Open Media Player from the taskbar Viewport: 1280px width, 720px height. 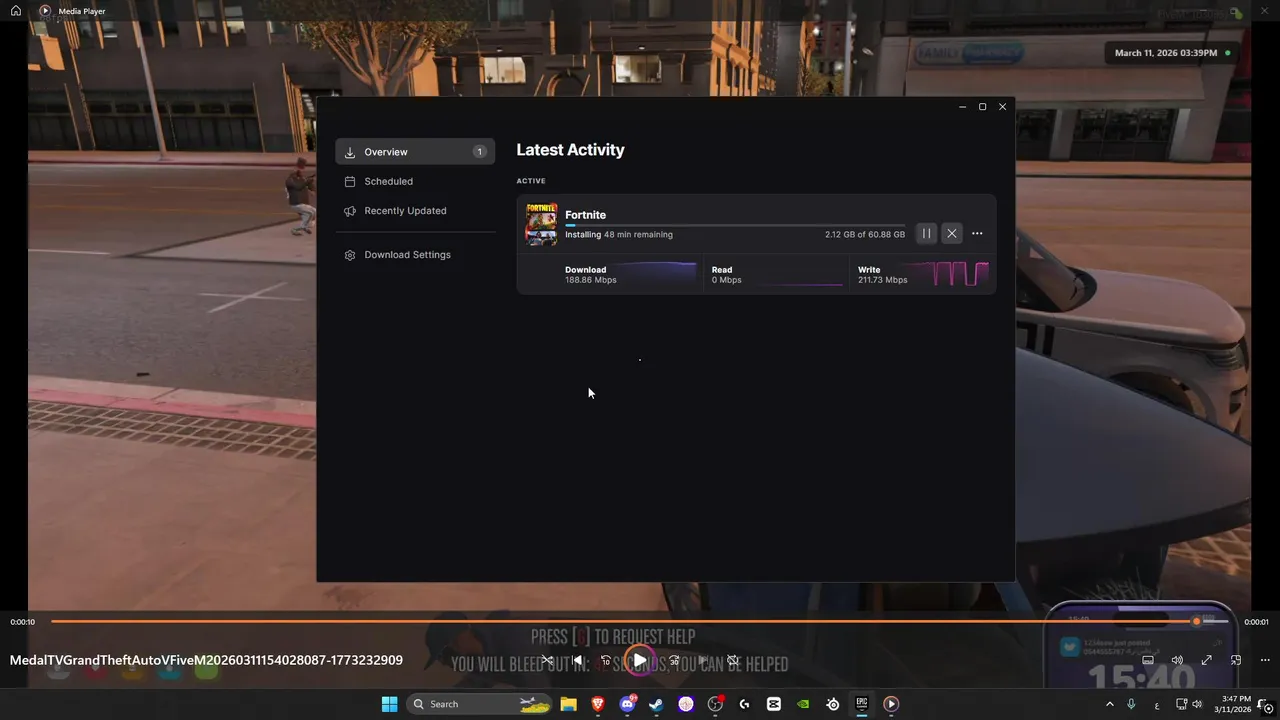[891, 704]
